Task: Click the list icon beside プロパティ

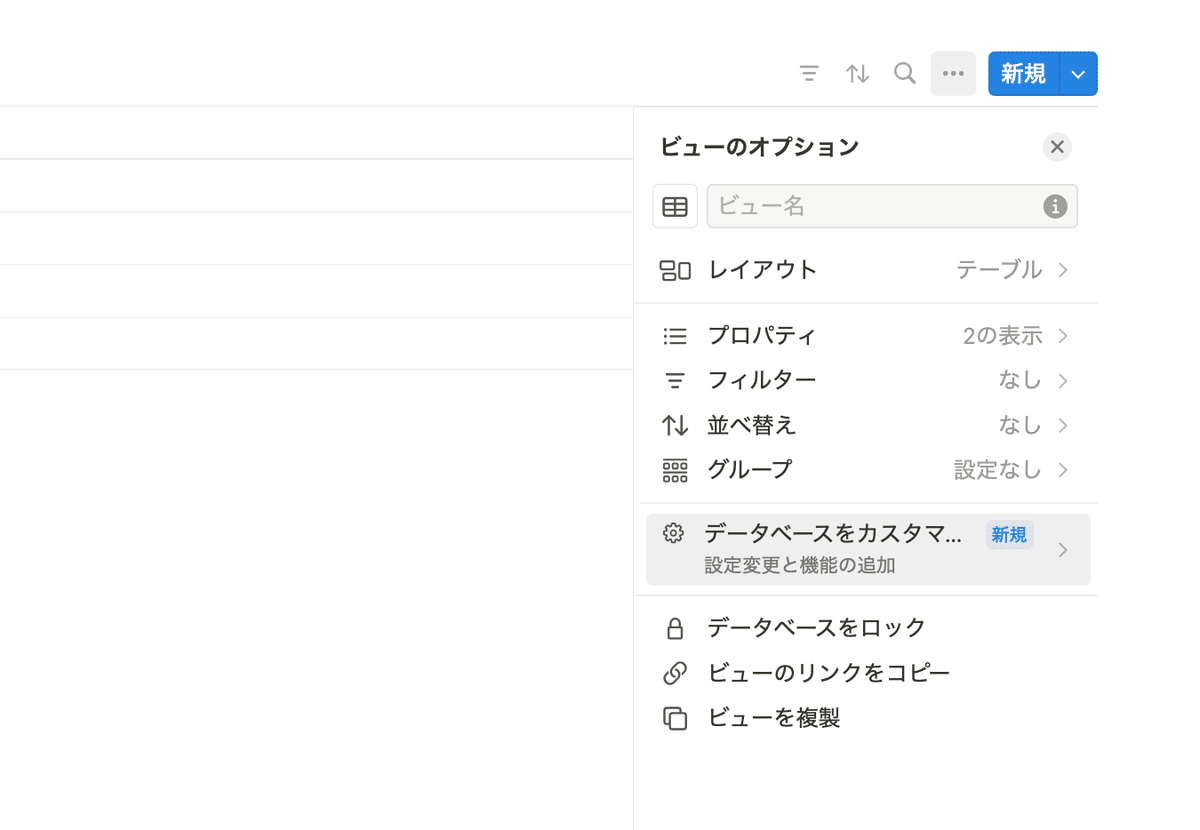Action: coord(675,336)
